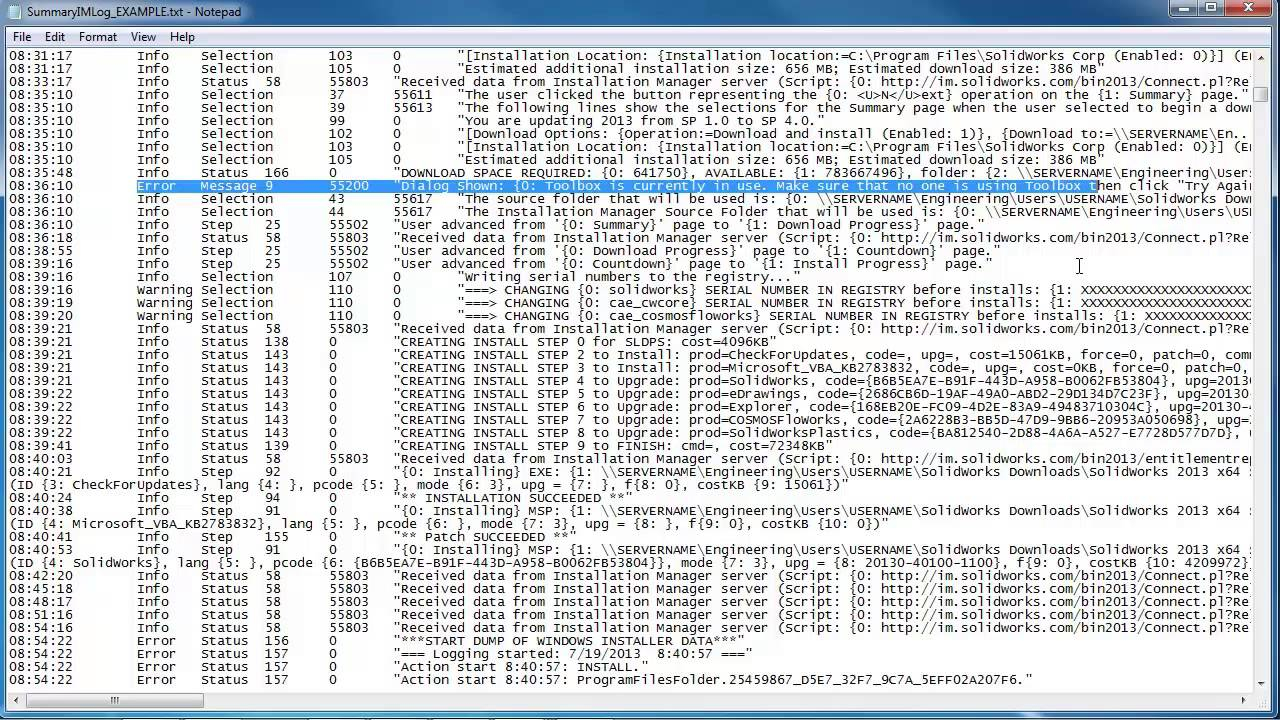Click '***START DUMP OF WINDOWS INSTALLER DATA***' line

point(569,641)
